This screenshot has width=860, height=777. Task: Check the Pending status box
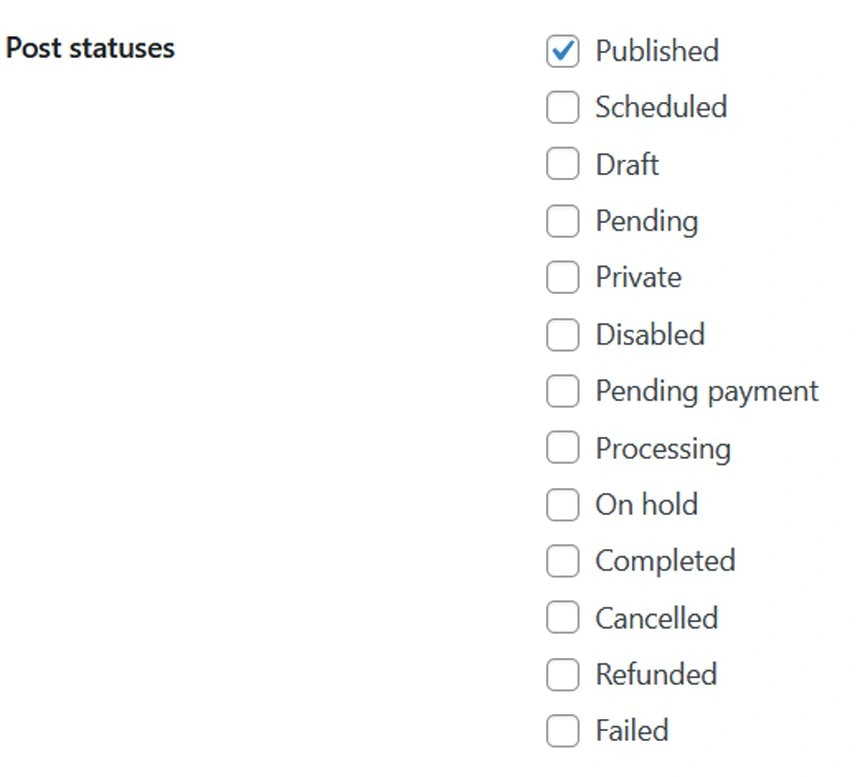point(563,221)
